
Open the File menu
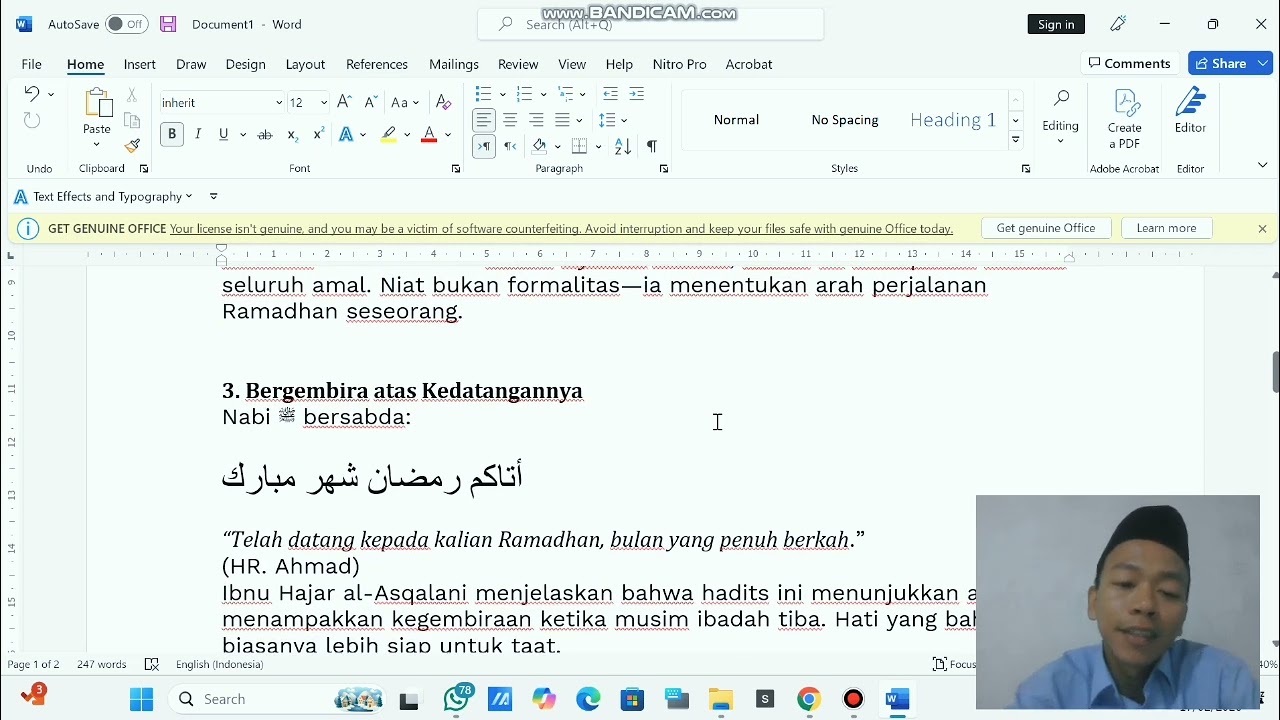coord(32,64)
